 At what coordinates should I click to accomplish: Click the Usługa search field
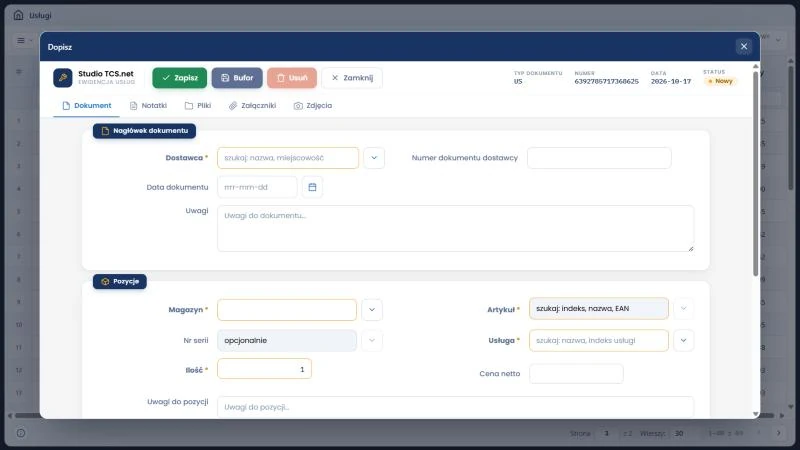[x=599, y=340]
